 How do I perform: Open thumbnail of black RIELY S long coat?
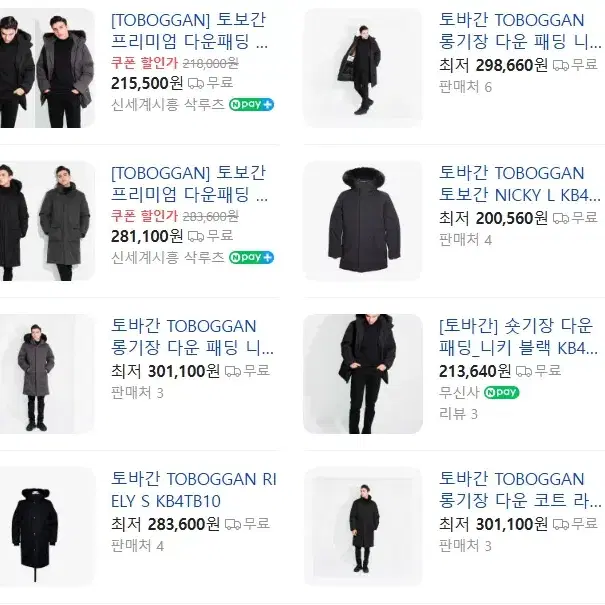[47, 527]
